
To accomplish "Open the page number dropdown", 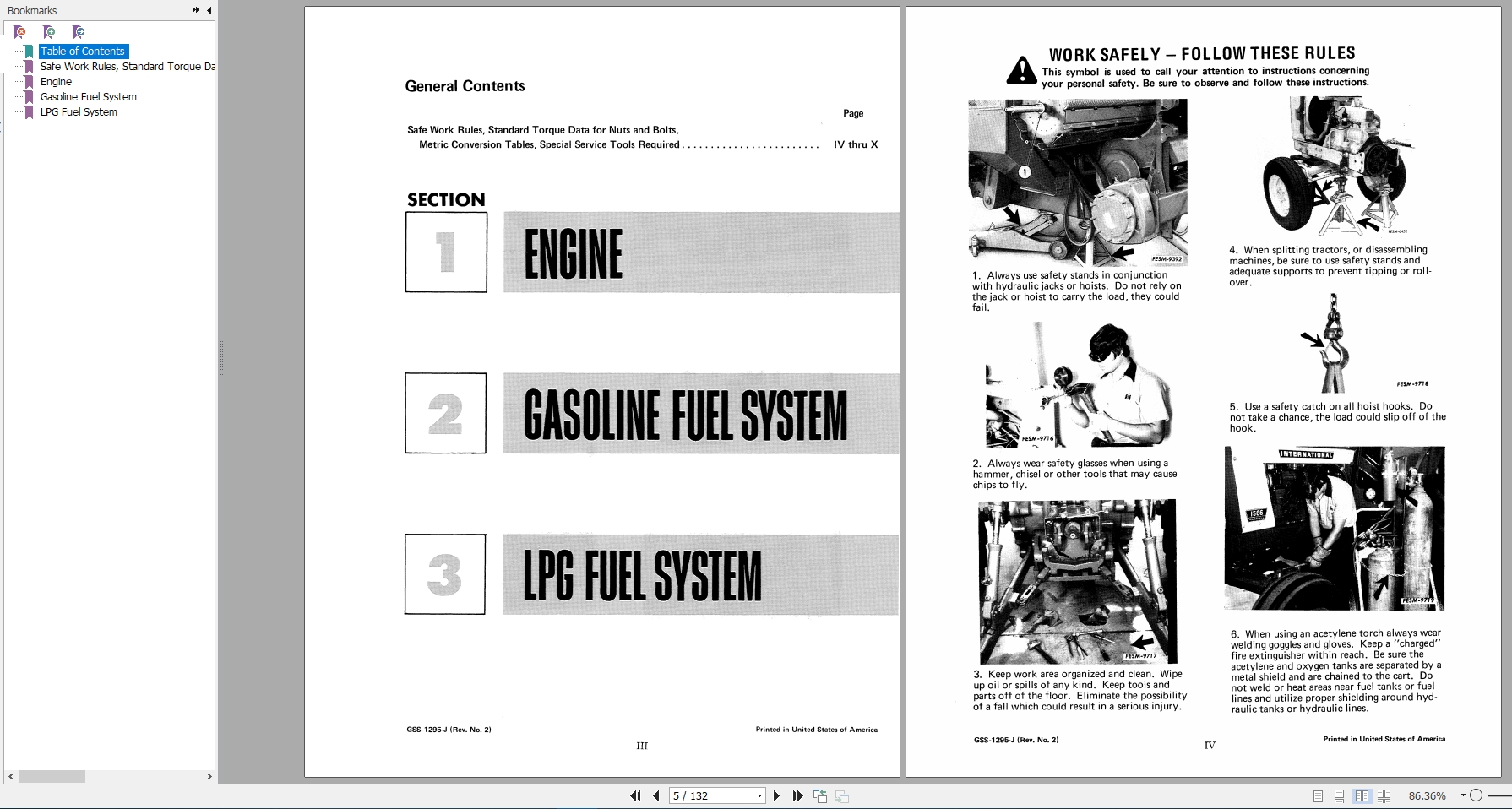I will click(x=758, y=795).
